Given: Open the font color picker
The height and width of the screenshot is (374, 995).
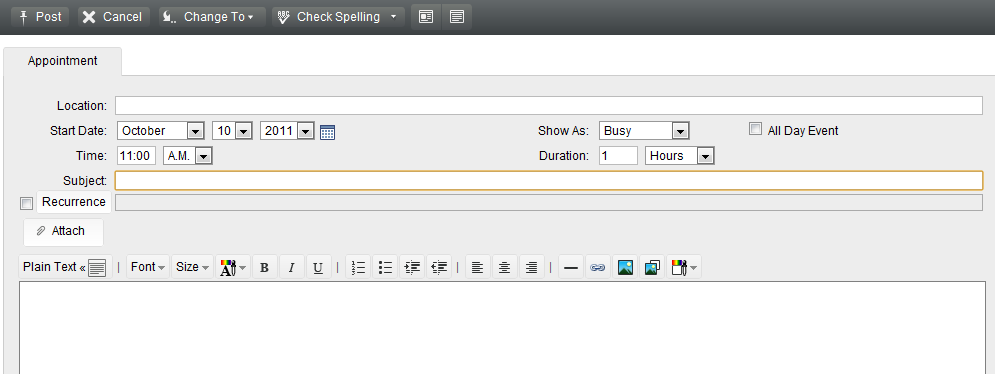Looking at the screenshot, I should click(233, 267).
